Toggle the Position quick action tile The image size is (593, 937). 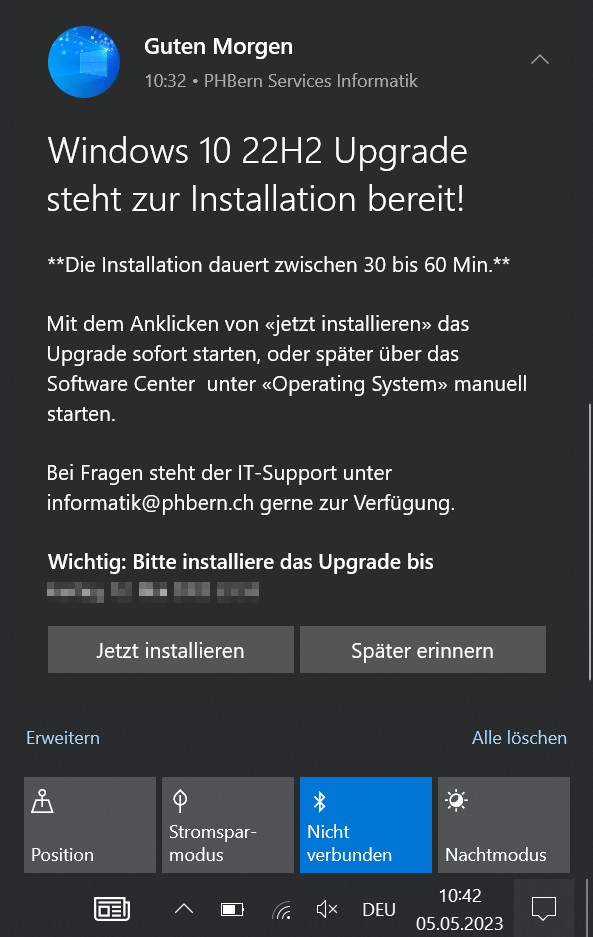(90, 825)
